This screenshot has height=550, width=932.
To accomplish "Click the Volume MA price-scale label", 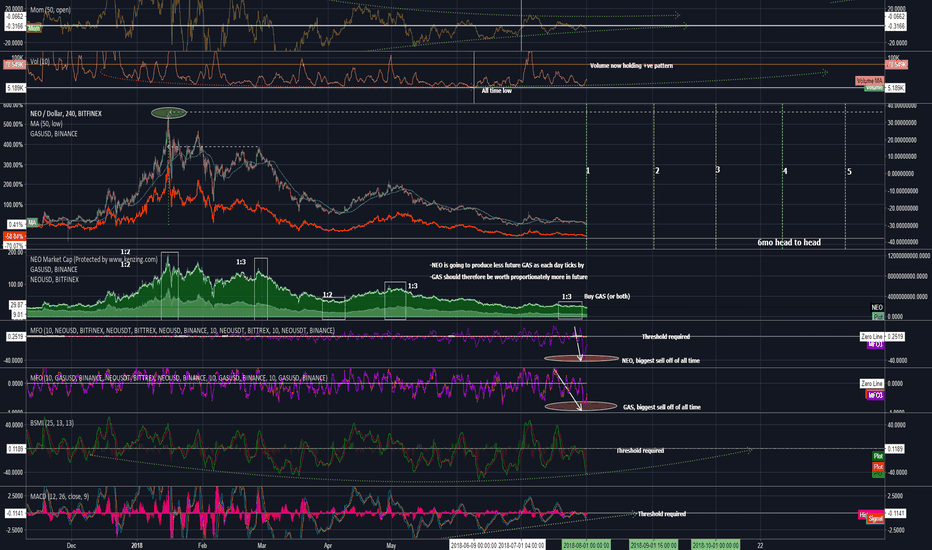I will pos(870,80).
